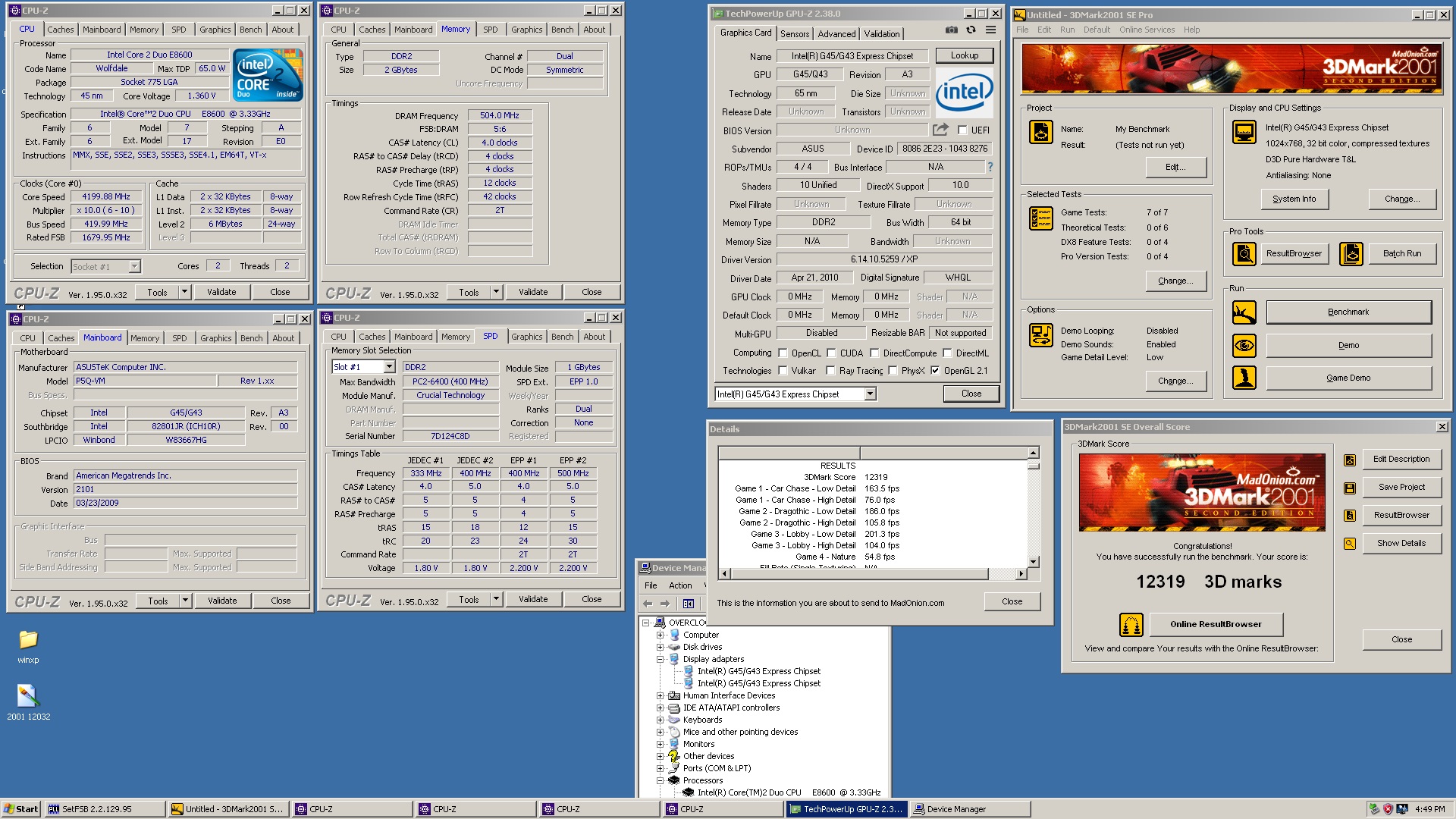Click the Display and CPU Settings monitor icon
This screenshot has width=1456, height=819.
coord(1244,132)
